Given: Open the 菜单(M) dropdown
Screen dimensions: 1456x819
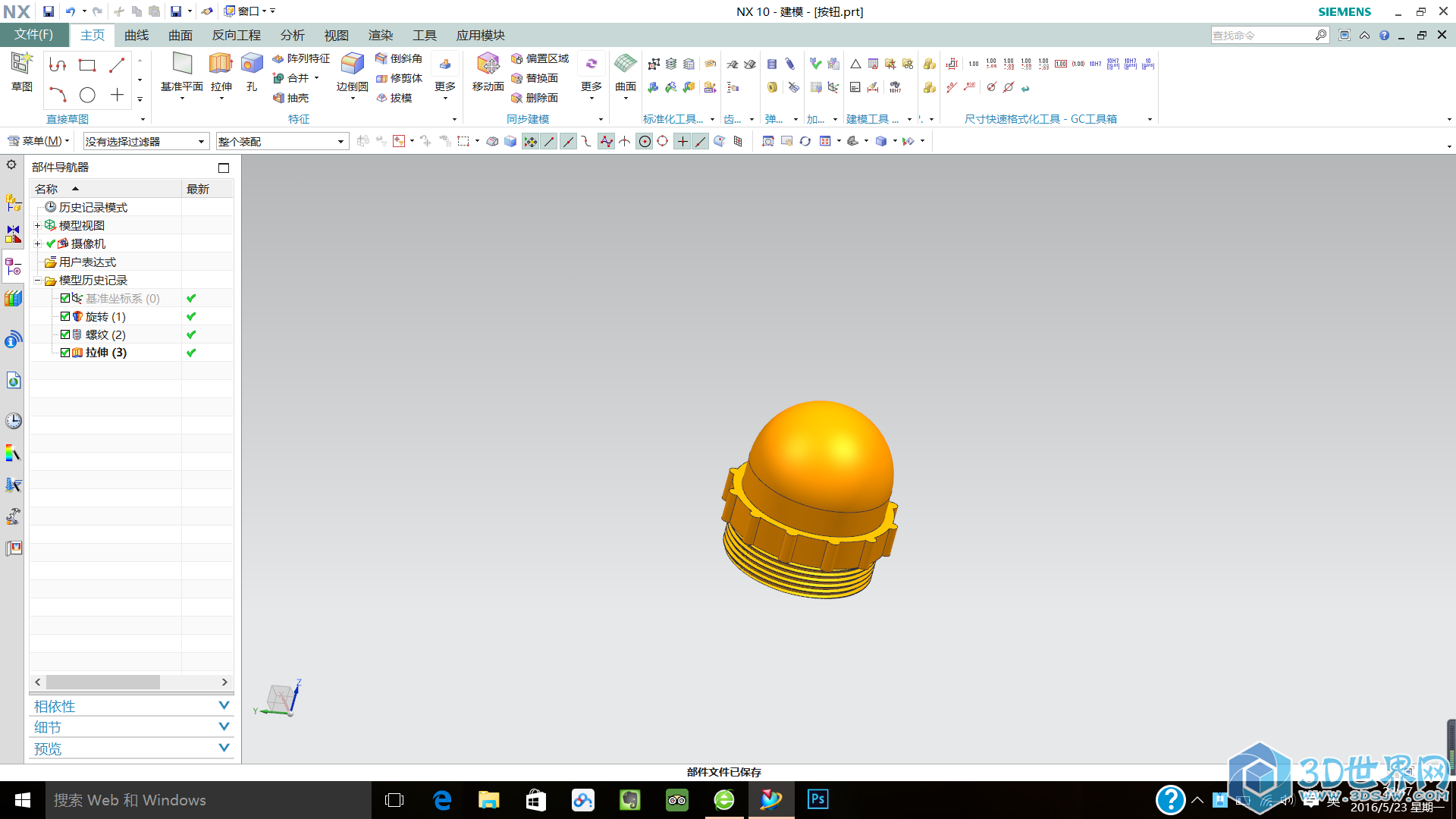Looking at the screenshot, I should [39, 141].
